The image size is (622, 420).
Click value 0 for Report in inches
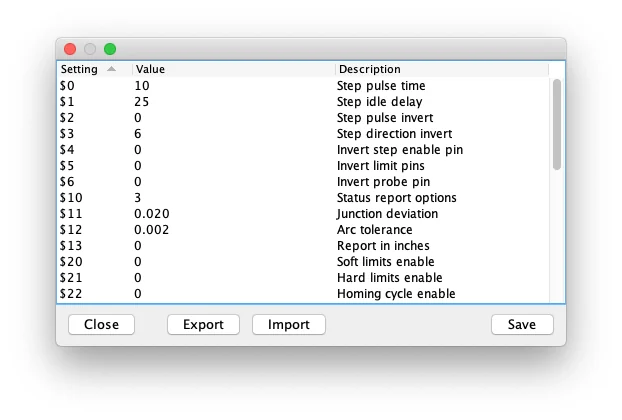click(138, 245)
